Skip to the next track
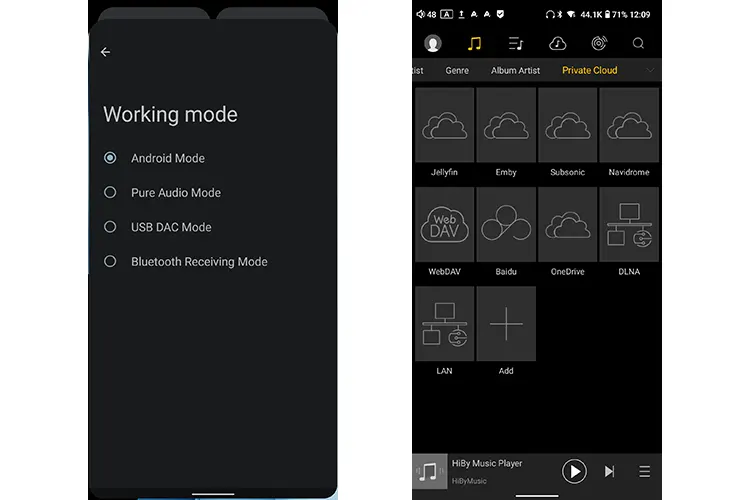Screen dimensions: 750x500 coord(609,471)
